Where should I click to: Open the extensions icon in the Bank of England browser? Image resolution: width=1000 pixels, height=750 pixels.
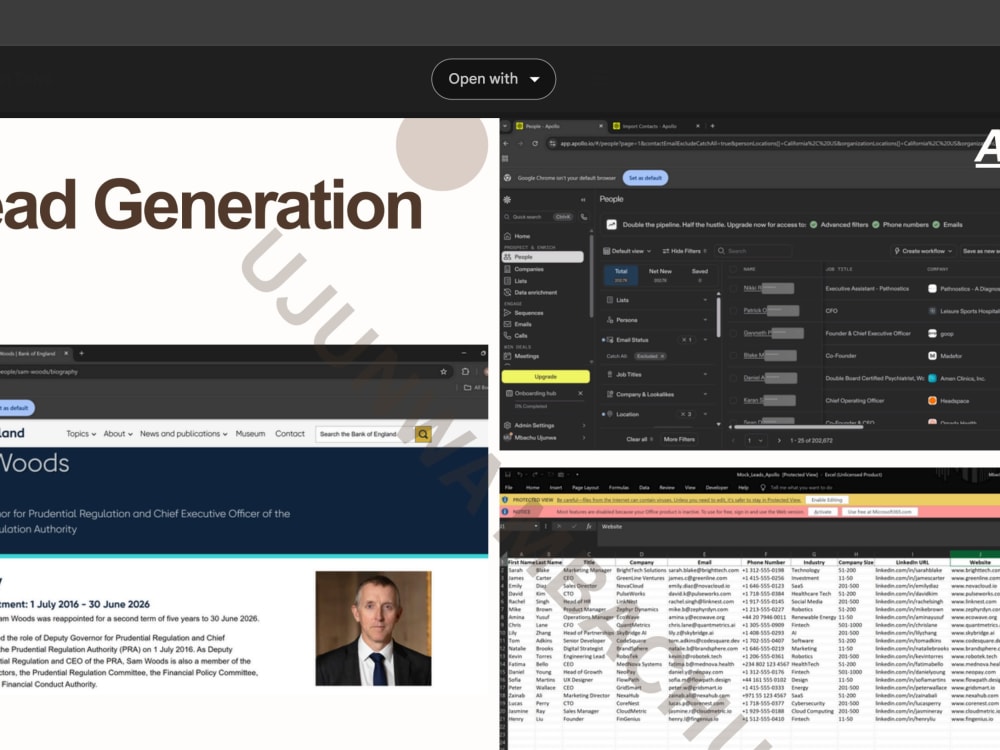466,371
